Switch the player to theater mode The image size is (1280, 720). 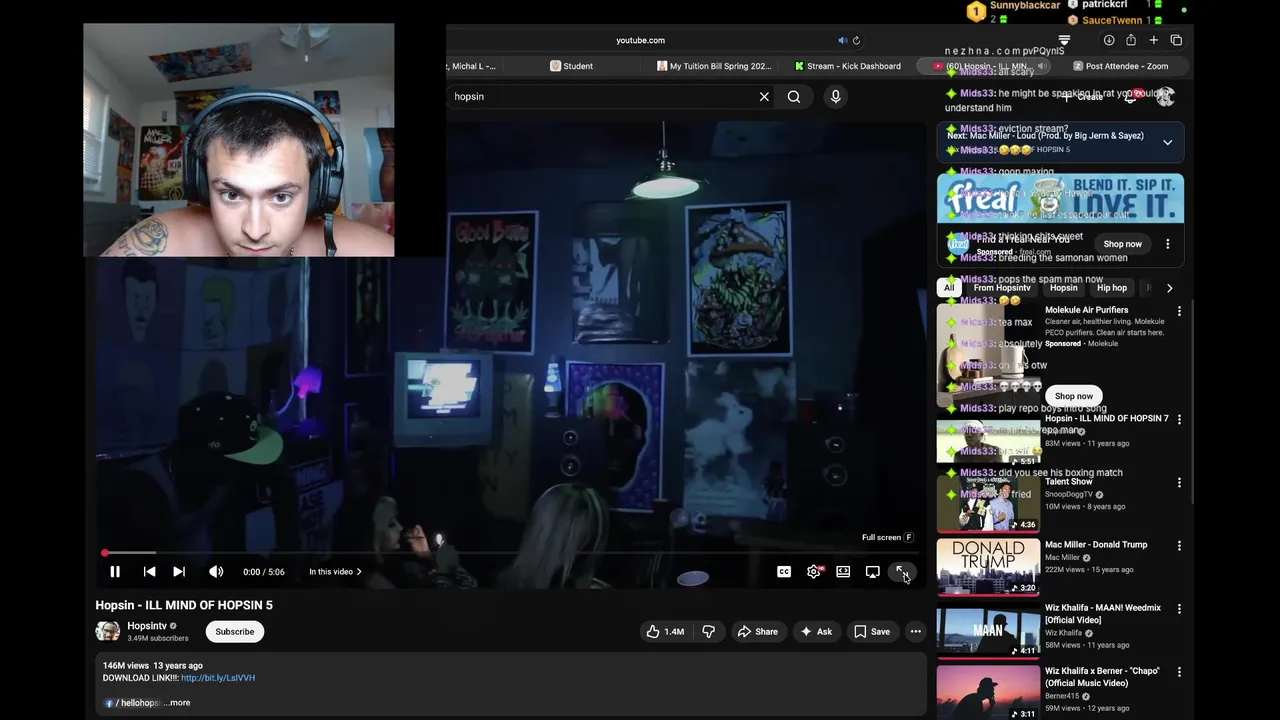tap(843, 572)
